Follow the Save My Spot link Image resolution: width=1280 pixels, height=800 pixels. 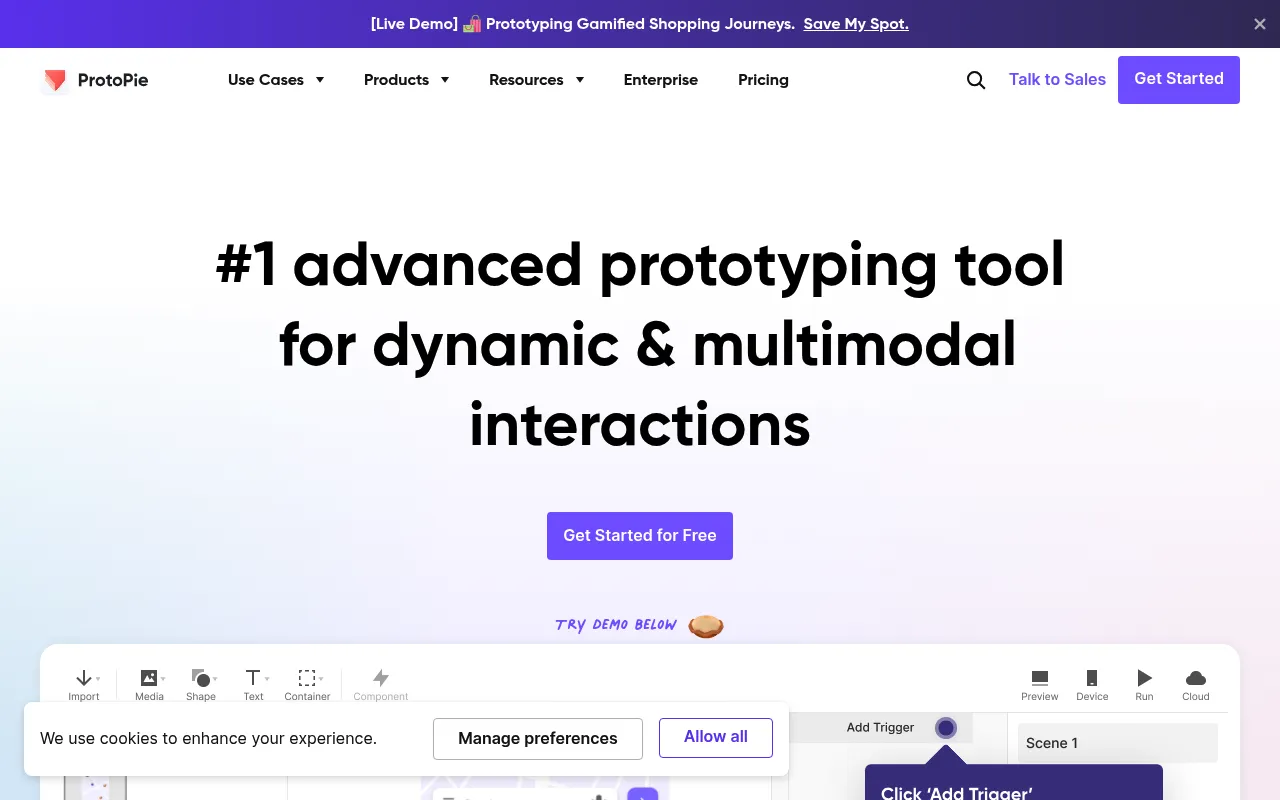[856, 24]
